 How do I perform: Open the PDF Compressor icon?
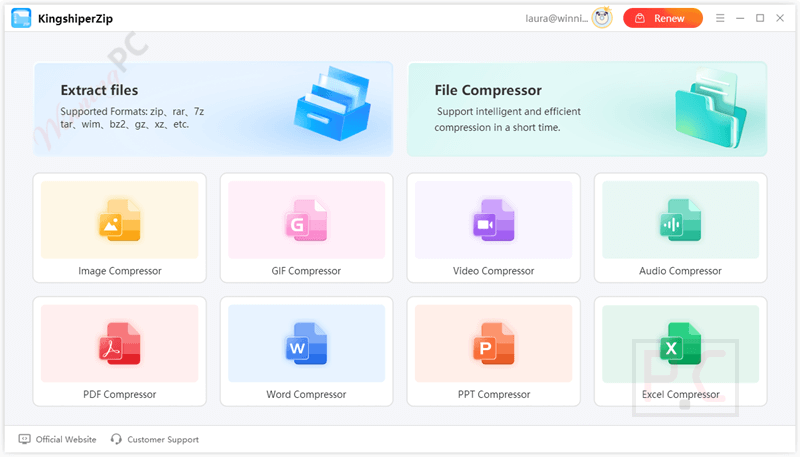click(119, 344)
